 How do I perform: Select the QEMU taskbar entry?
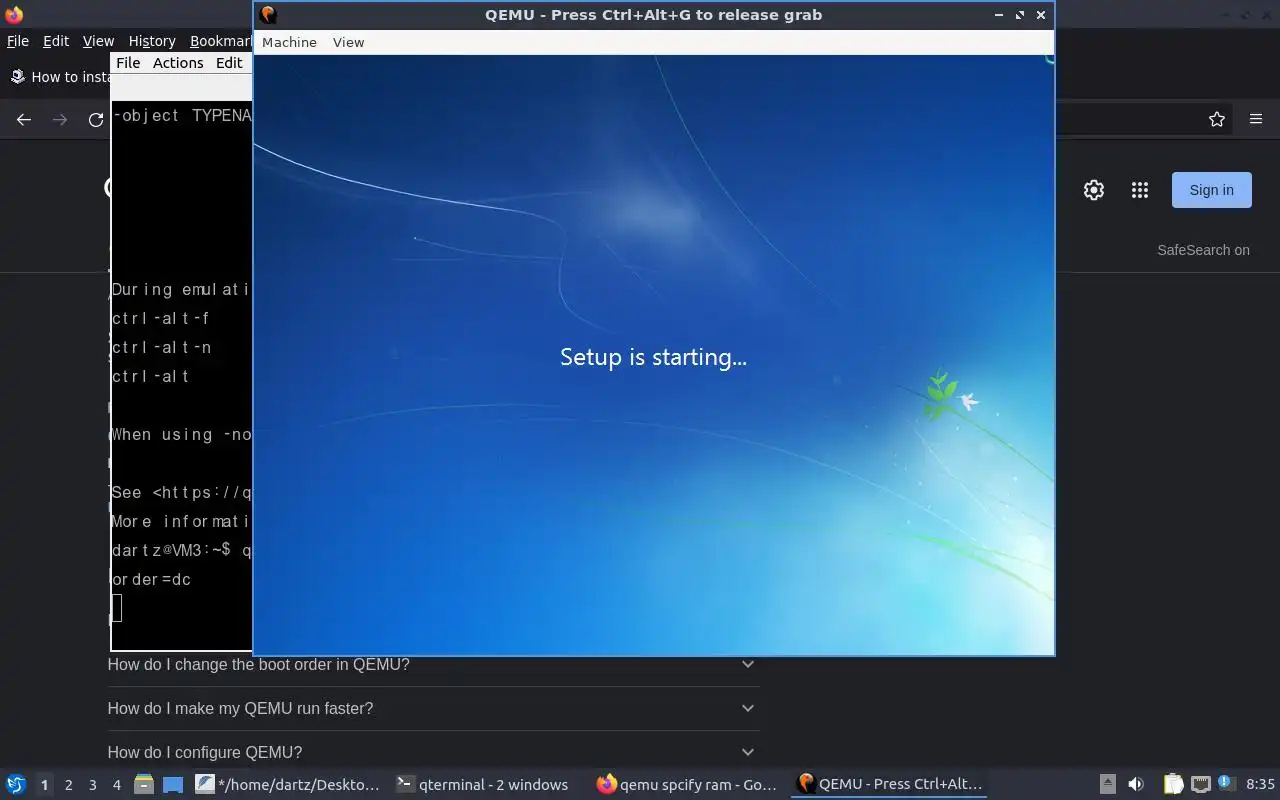click(889, 784)
